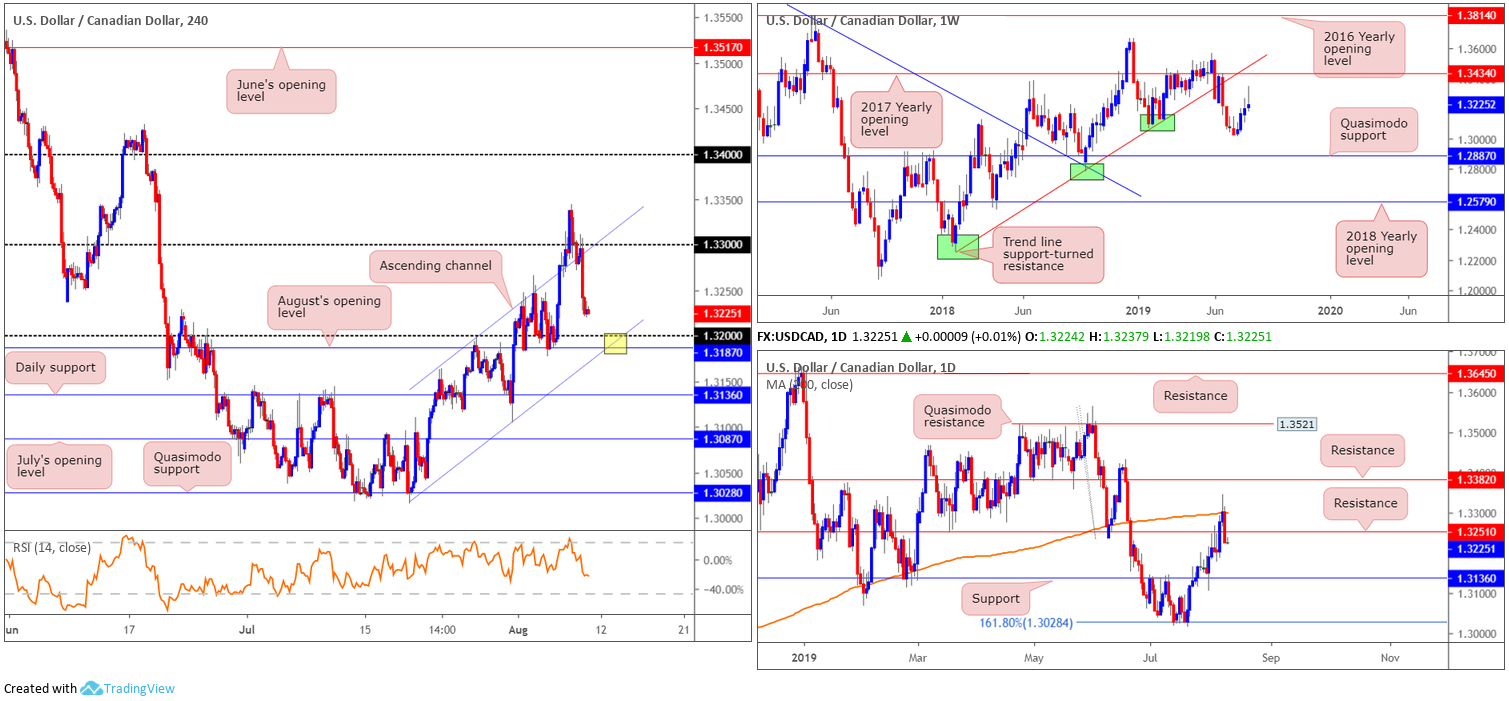Image resolution: width=1509 pixels, height=701 pixels.
Task: Select the 1.33820 price label on daily chart
Action: [1477, 480]
